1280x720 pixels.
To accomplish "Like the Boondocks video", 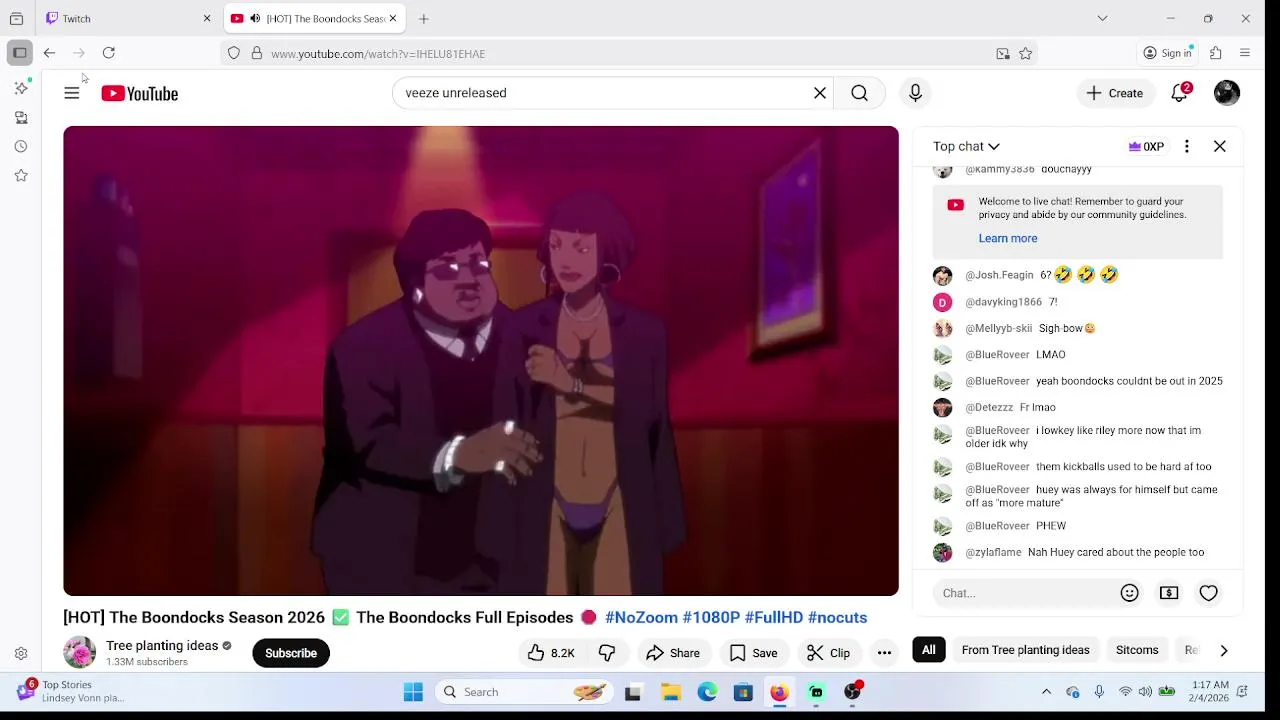I will point(551,653).
